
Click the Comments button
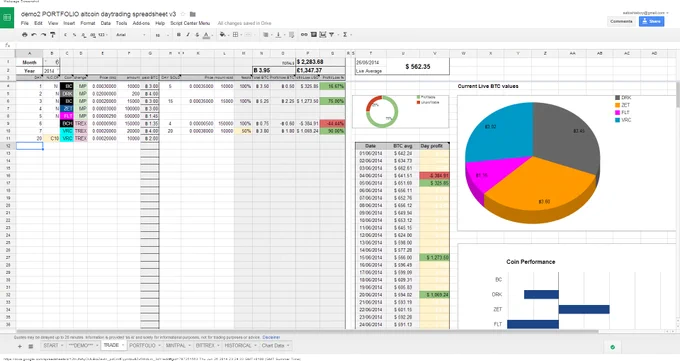click(621, 21)
